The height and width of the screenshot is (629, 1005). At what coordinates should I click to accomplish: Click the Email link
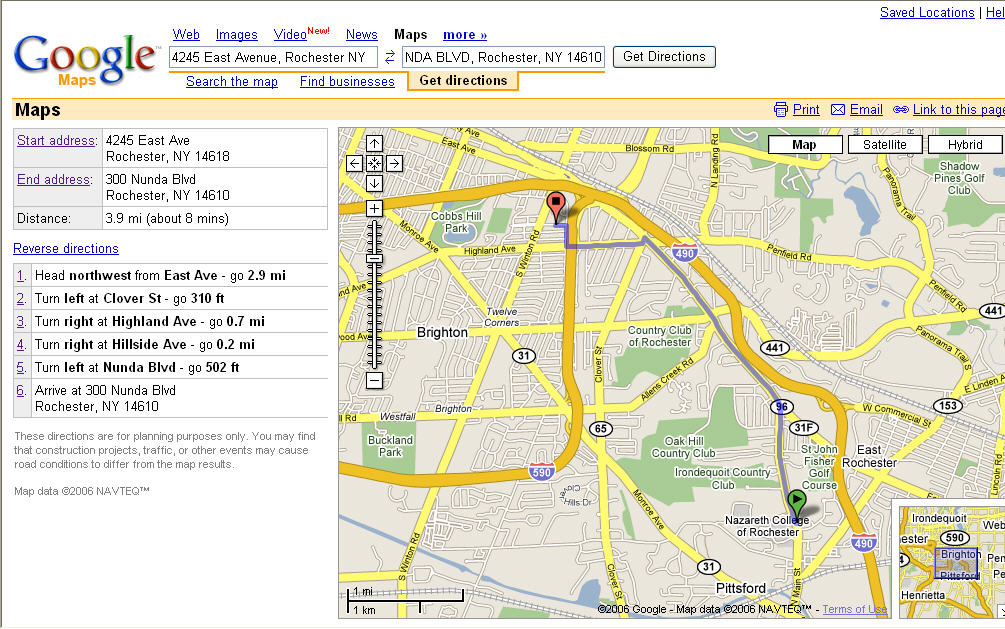click(866, 110)
